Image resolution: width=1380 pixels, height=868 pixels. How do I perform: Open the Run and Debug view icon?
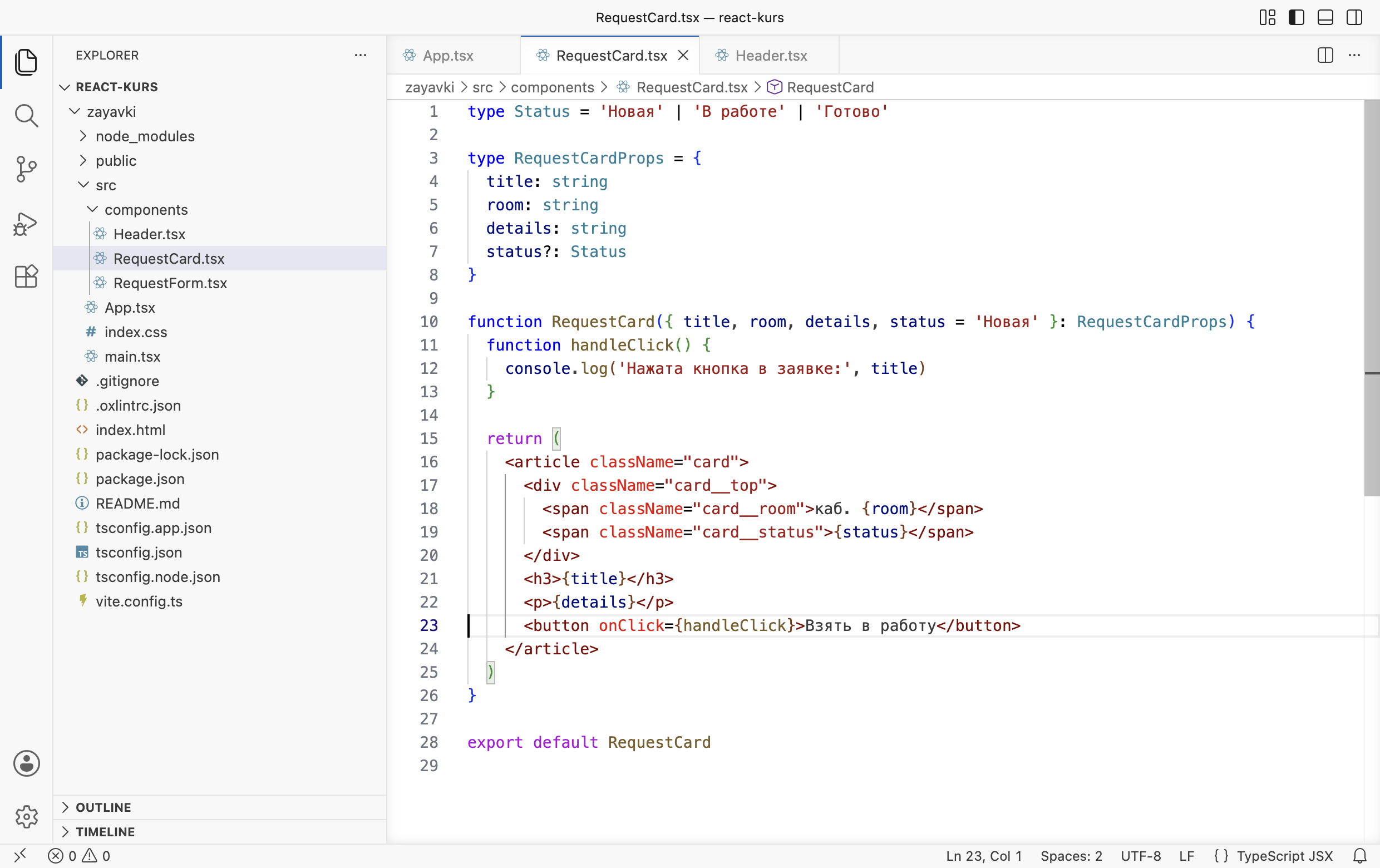(26, 223)
